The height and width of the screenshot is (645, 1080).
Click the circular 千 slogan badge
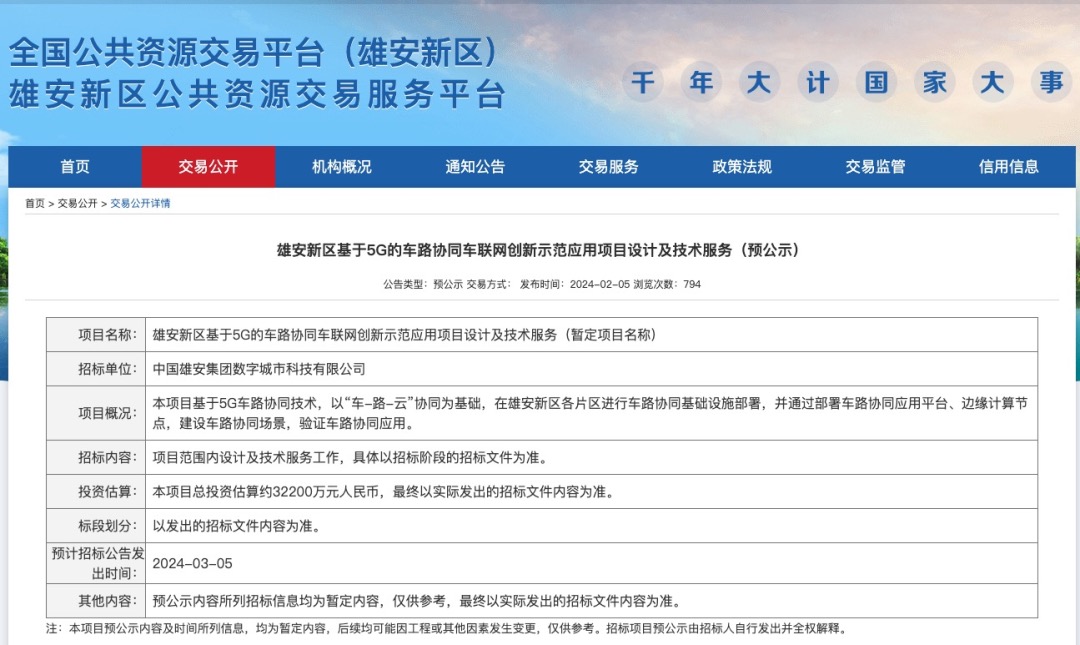coord(643,82)
